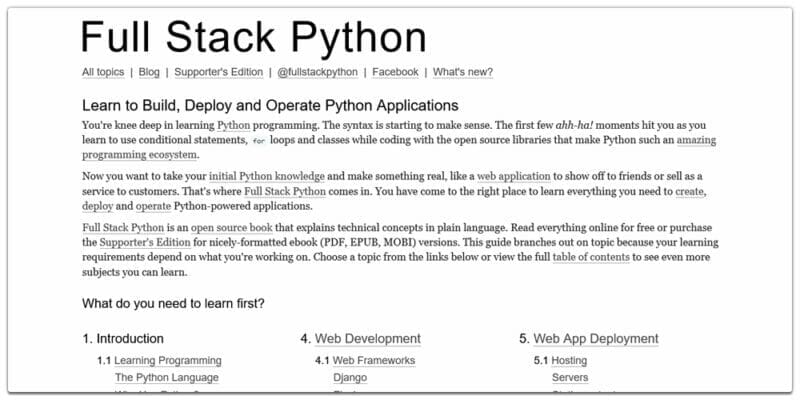
Task: Open the amazing programming ecosystem link
Action: coord(696,140)
